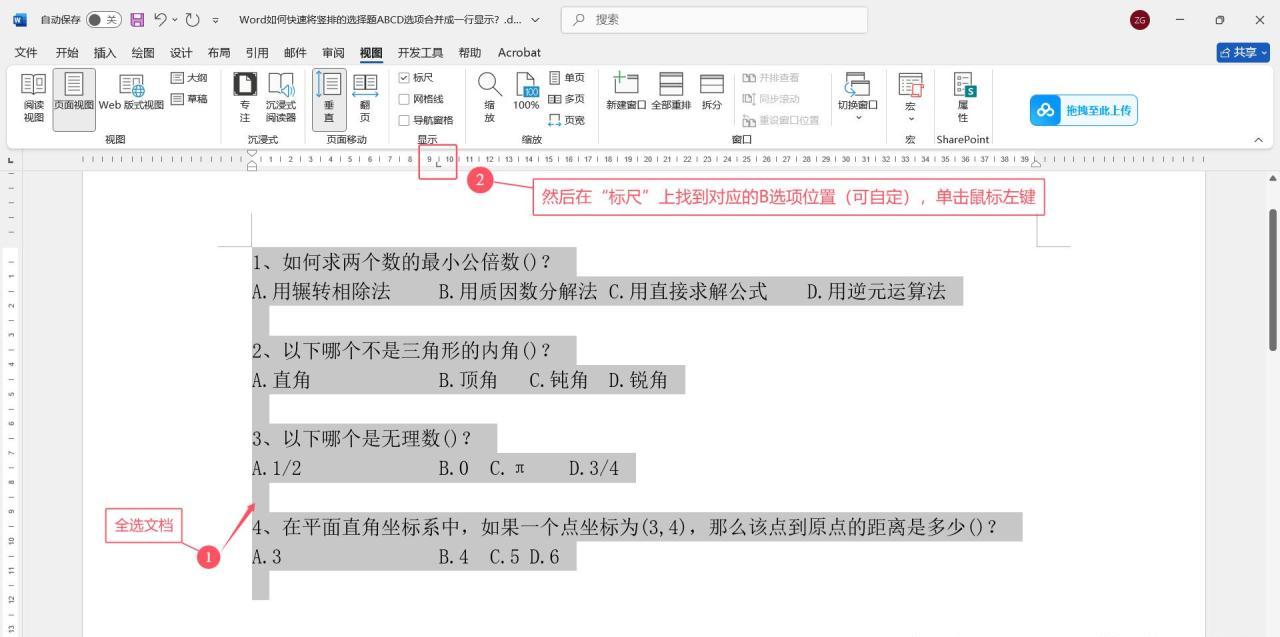Click Arrange All (全部重排)
The image size is (1280, 637).
(x=671, y=92)
